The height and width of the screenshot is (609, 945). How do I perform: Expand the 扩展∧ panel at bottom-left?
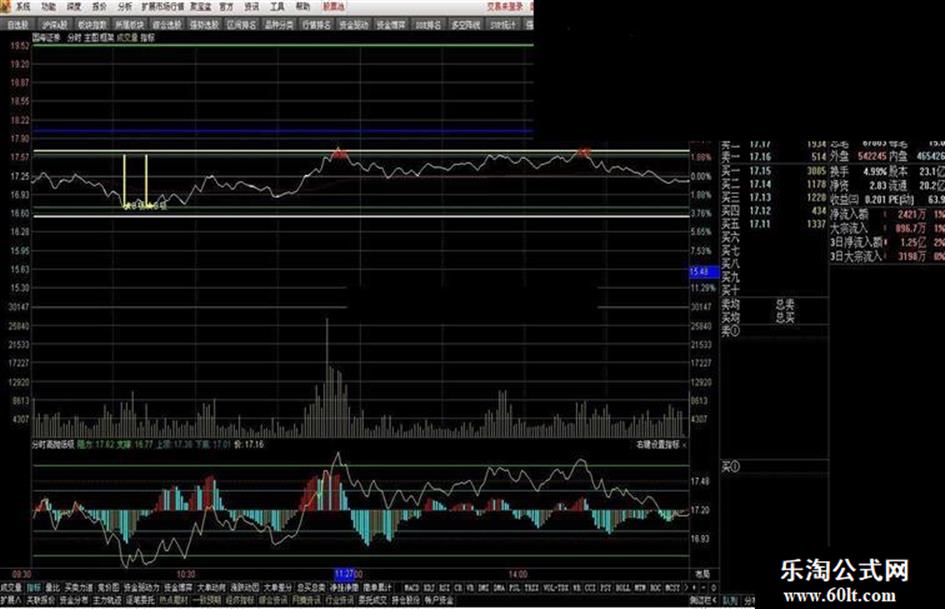tap(11, 601)
